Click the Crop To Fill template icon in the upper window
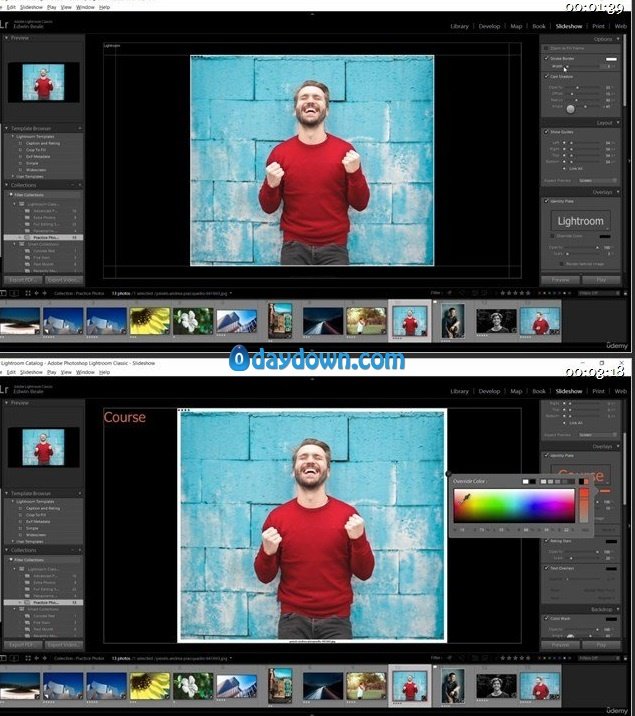Image resolution: width=635 pixels, height=716 pixels. pos(20,150)
